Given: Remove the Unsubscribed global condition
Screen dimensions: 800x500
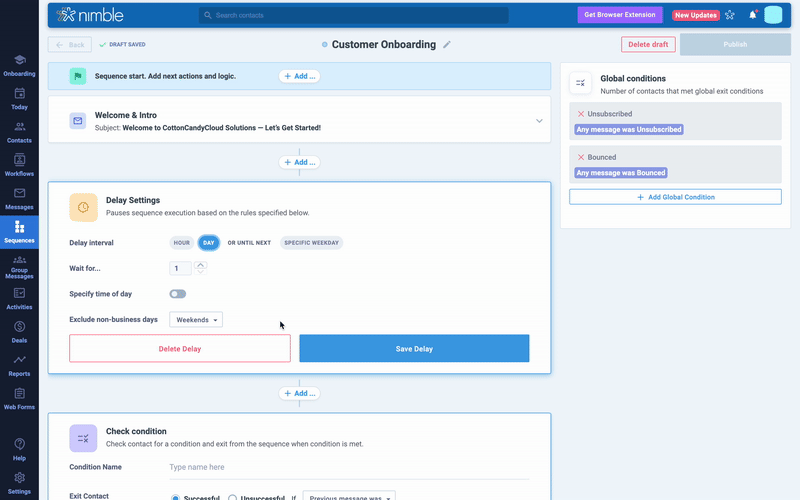Looking at the screenshot, I should [580, 114].
